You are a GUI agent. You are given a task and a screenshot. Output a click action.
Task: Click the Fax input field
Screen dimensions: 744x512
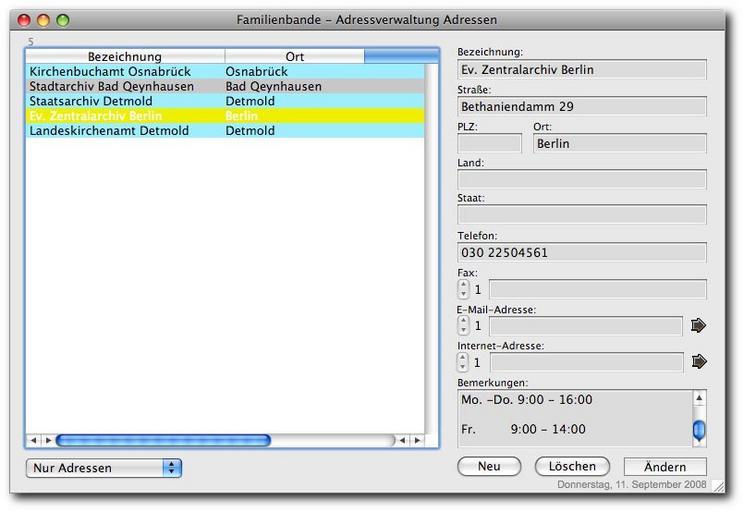click(x=598, y=289)
